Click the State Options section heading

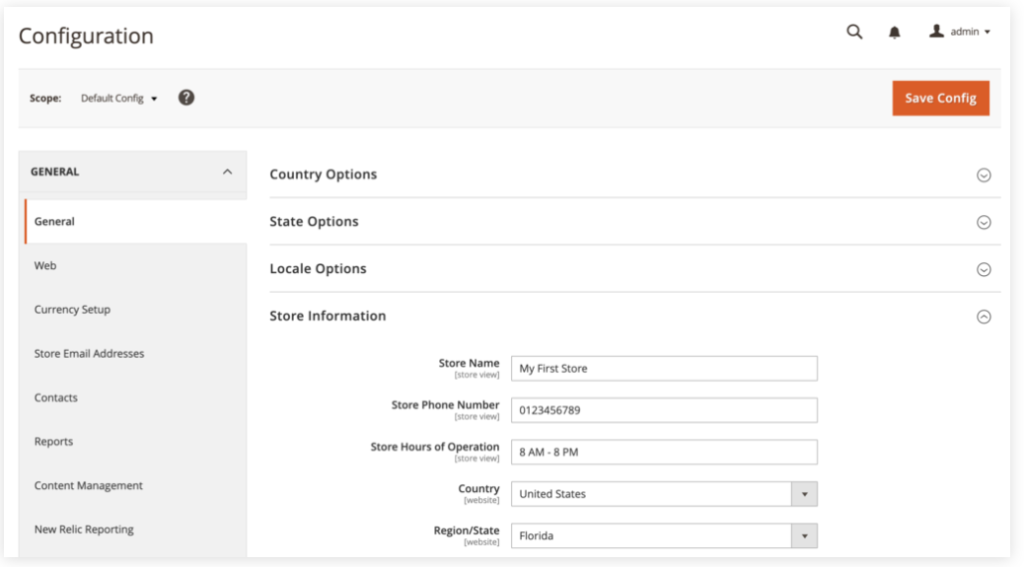(314, 221)
